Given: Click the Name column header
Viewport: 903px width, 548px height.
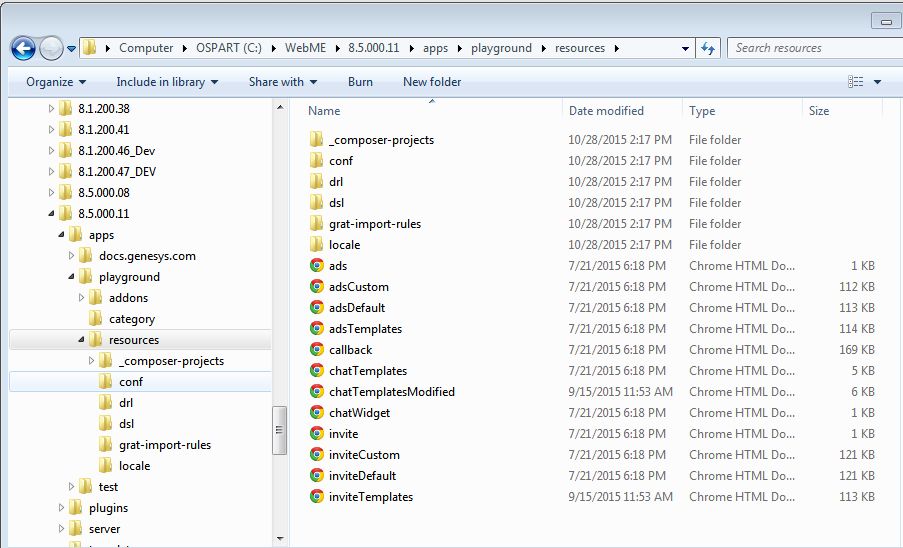Looking at the screenshot, I should [324, 111].
